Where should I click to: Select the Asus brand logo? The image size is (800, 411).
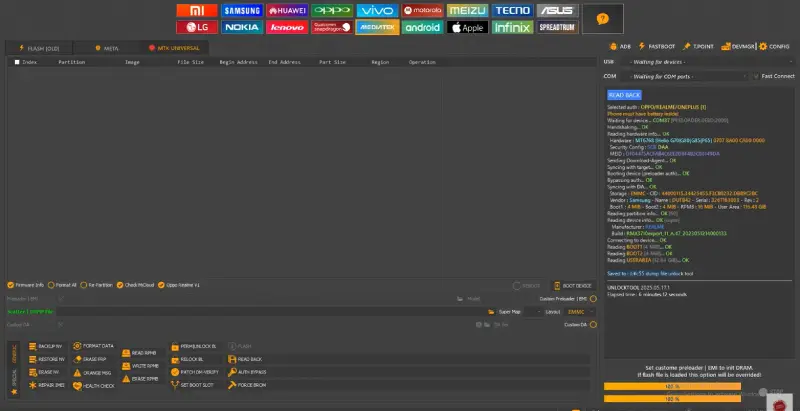558,10
